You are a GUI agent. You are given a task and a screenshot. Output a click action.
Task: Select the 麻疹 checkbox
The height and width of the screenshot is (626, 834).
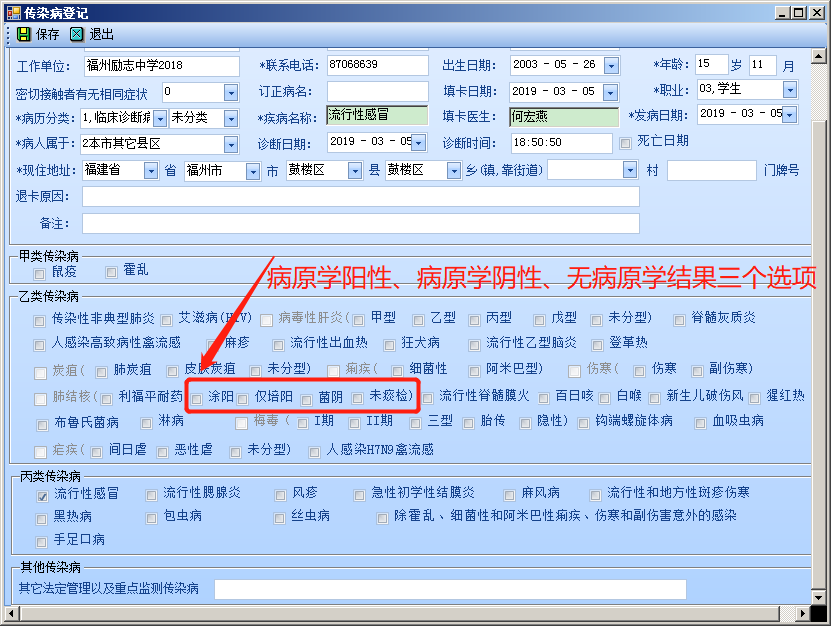(x=212, y=345)
